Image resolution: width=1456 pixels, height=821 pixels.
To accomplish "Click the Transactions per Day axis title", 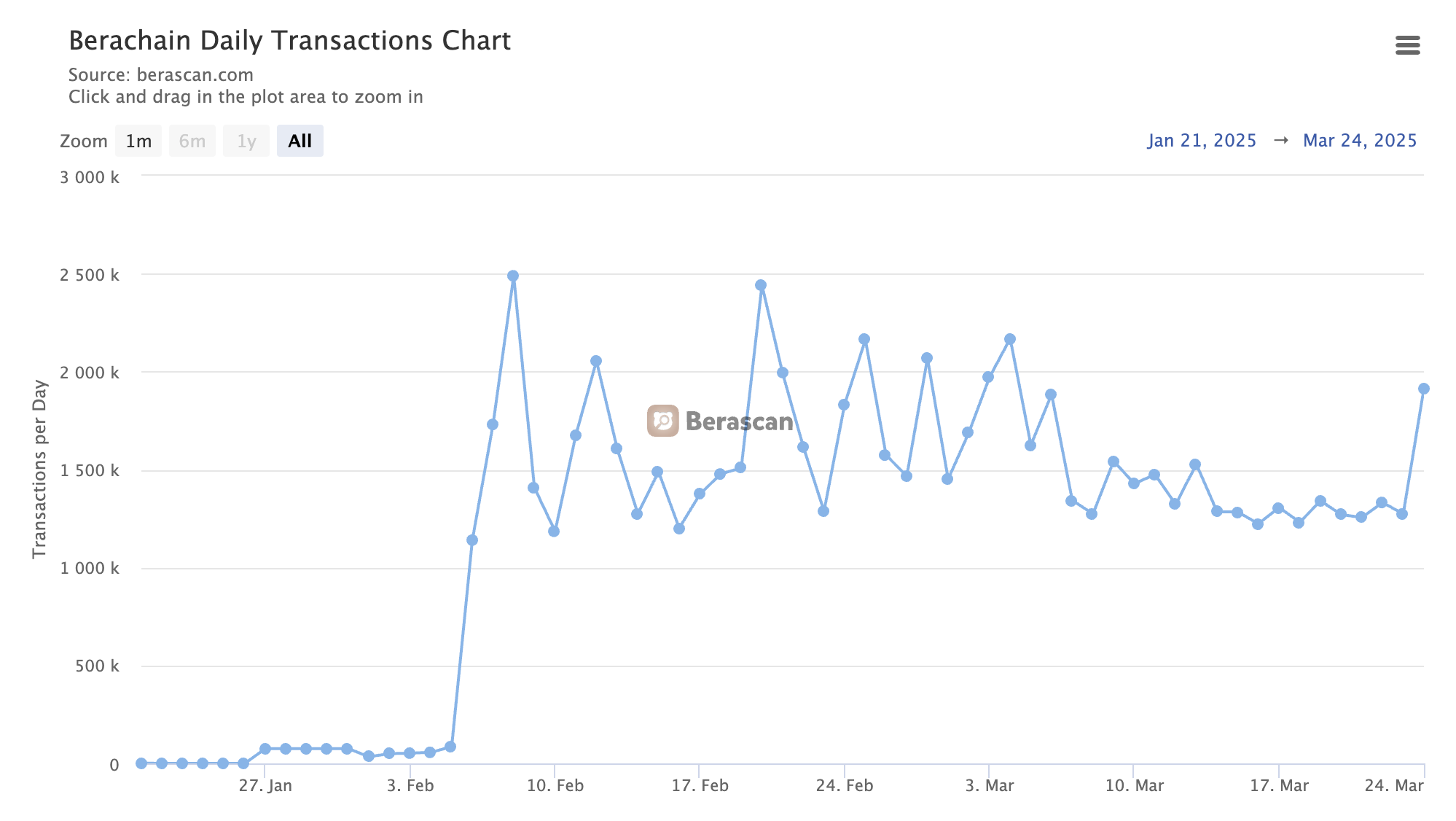I will coord(39,469).
